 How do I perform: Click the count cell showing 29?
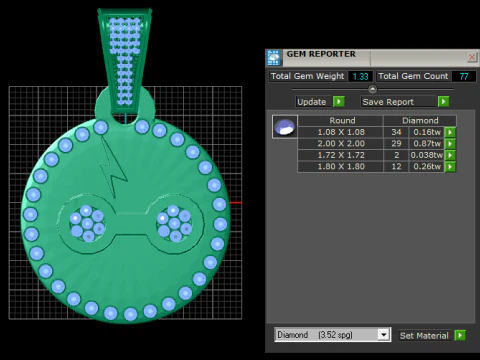[x=396, y=143]
